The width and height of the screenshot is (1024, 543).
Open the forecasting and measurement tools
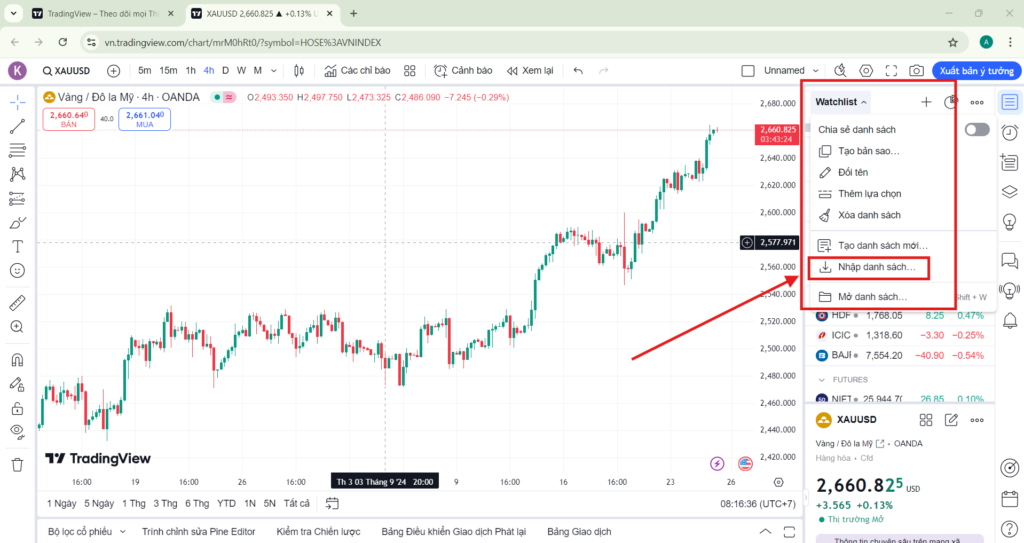click(x=18, y=198)
